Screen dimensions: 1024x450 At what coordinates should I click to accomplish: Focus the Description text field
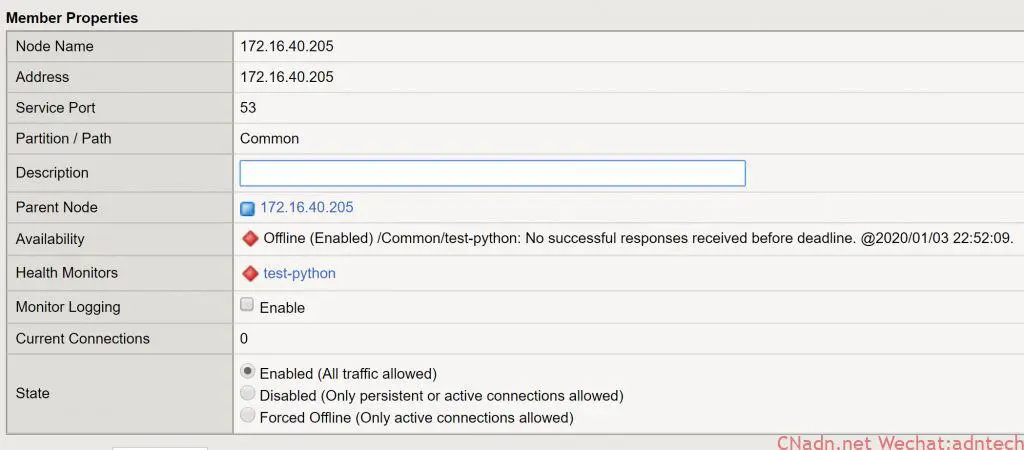point(492,173)
